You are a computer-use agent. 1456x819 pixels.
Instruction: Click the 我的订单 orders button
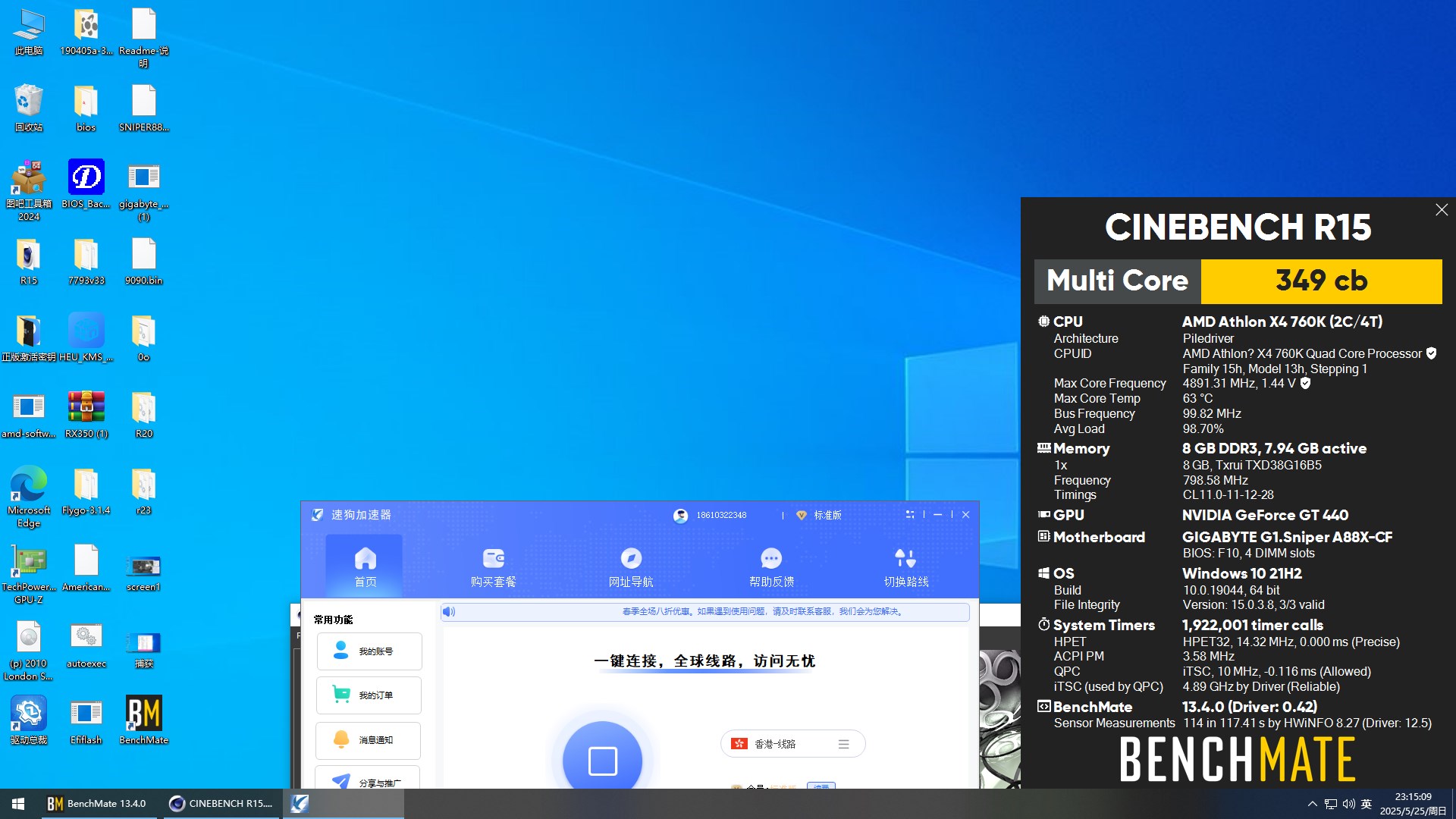[369, 695]
